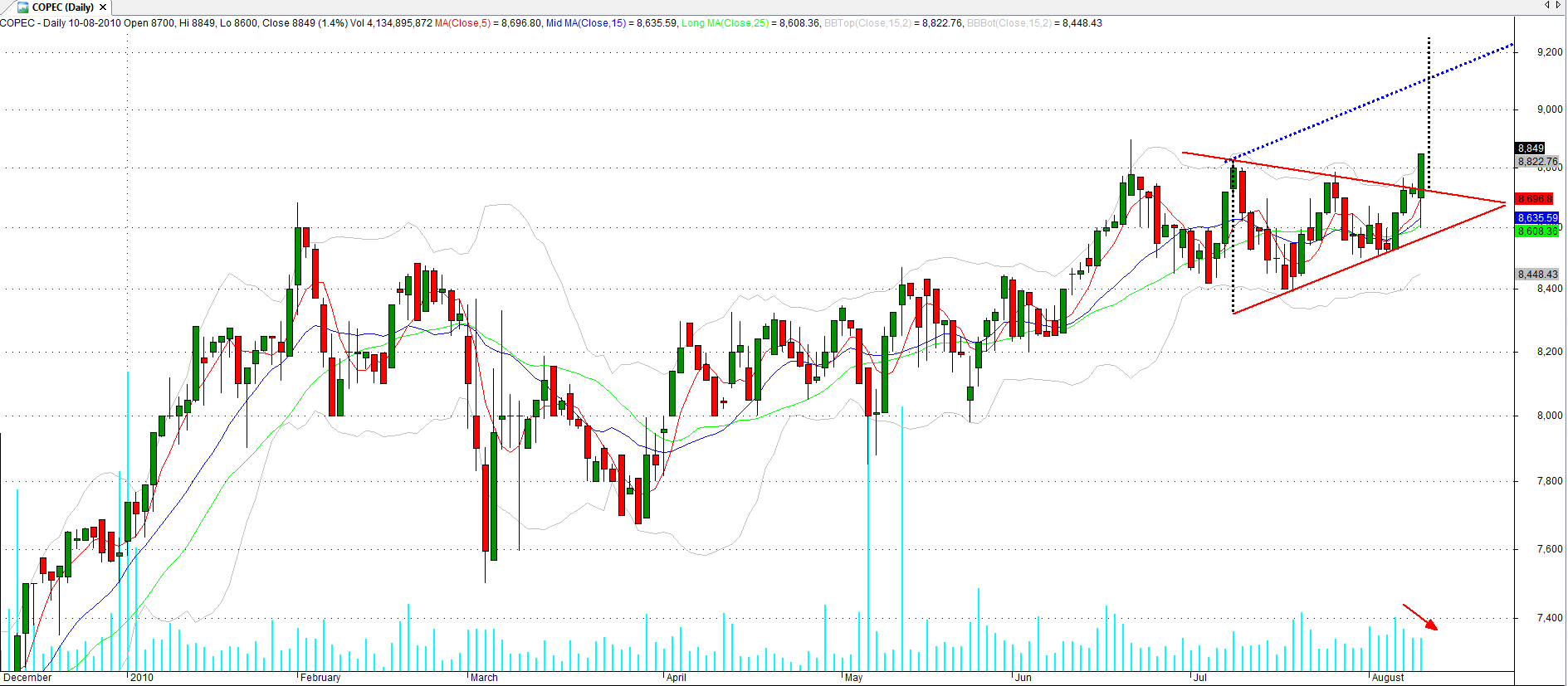The height and width of the screenshot is (686, 1568).
Task: Click the red 8,696.8 moving average tag
Action: tap(1534, 199)
